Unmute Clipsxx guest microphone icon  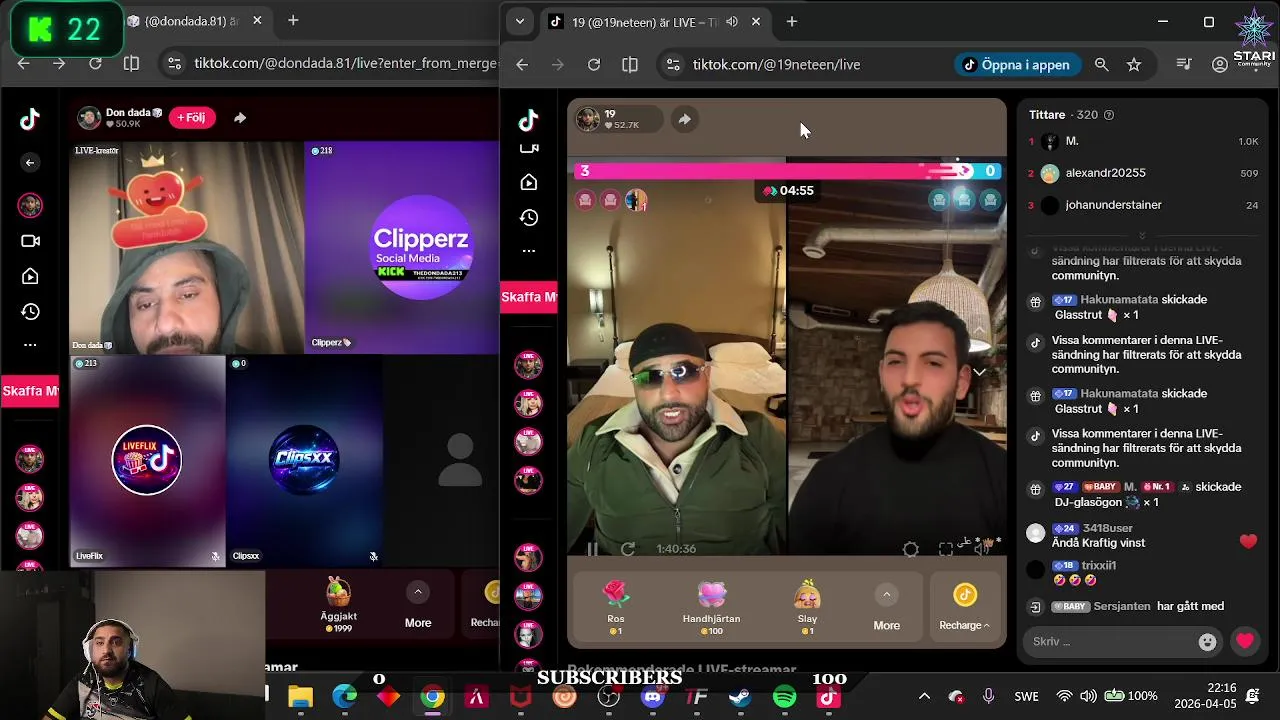tap(373, 556)
